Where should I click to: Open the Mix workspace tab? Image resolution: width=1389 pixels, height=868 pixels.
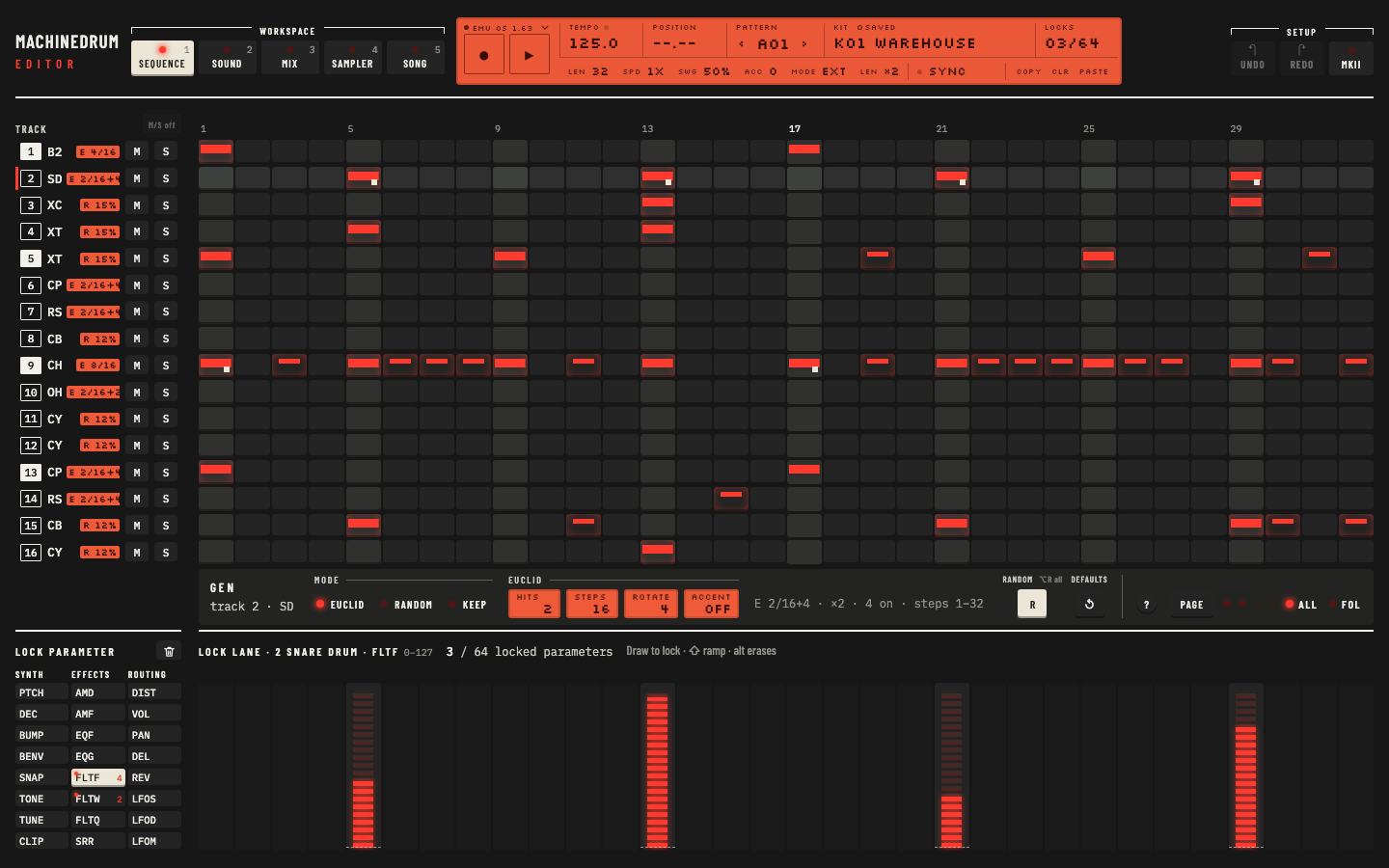coord(289,57)
